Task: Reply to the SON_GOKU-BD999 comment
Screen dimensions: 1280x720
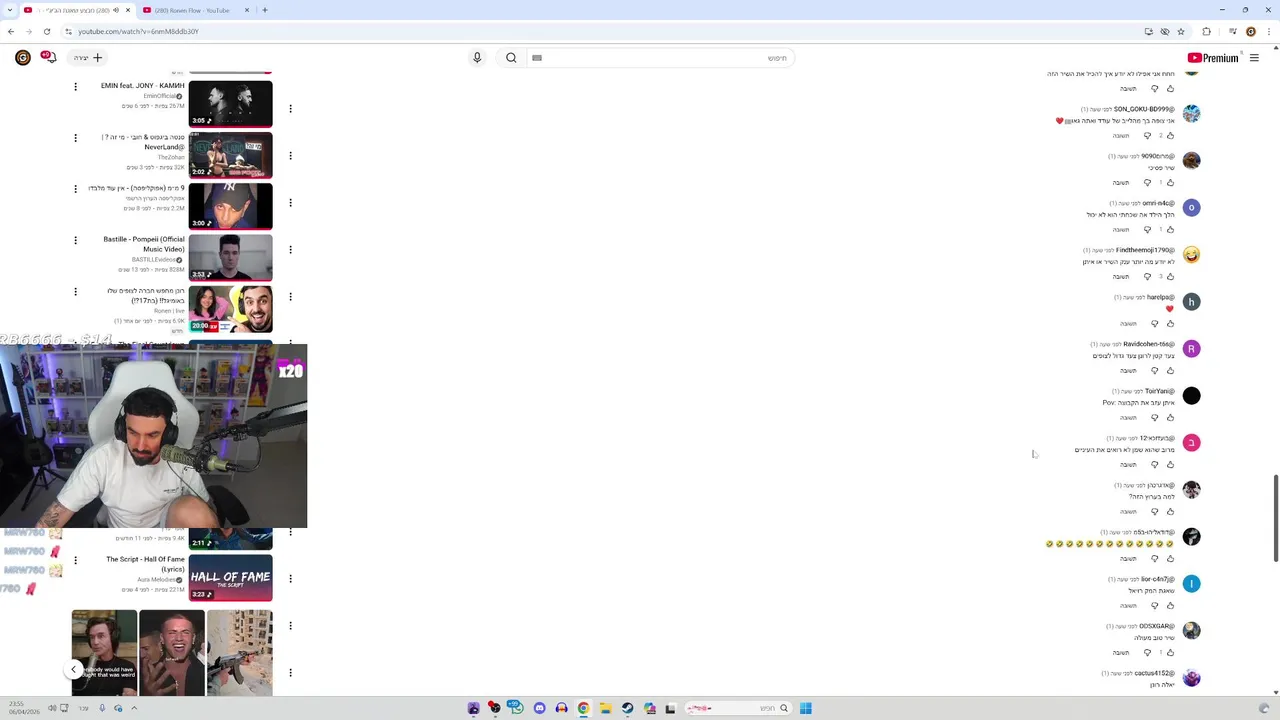Action: (1121, 136)
